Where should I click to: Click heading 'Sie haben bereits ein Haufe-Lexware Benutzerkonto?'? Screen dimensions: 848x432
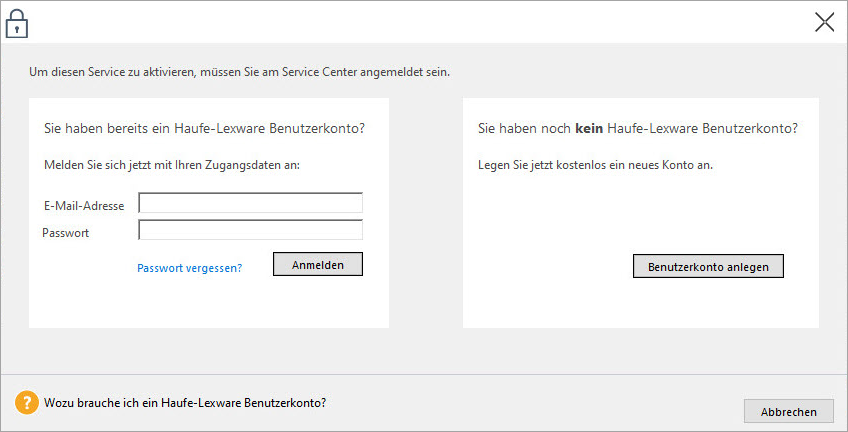click(204, 129)
